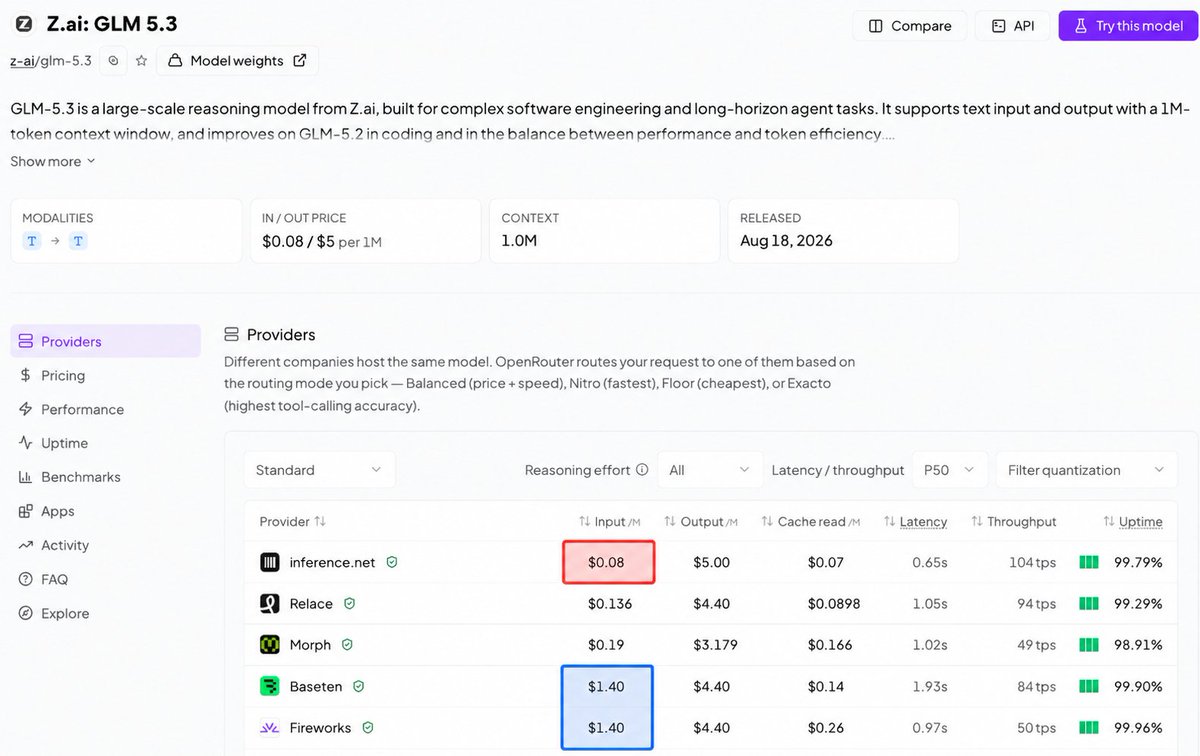Sort by the Throughput column
The width and height of the screenshot is (1200, 756).
click(1013, 521)
